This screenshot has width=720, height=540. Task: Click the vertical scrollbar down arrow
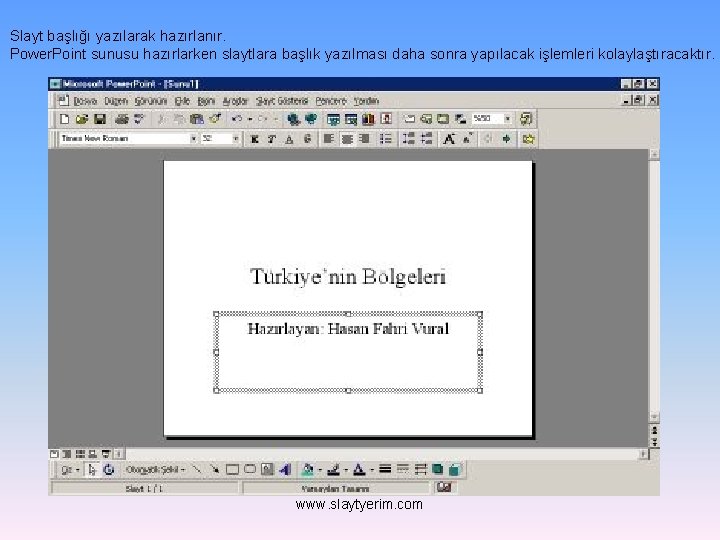coord(654,416)
